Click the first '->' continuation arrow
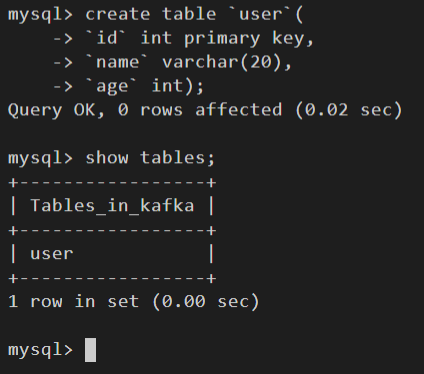Viewport: 424px width, 374px height. click(x=63, y=39)
